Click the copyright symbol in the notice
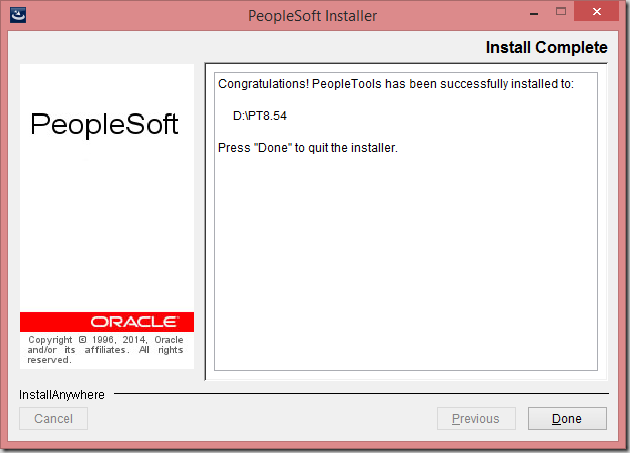This screenshot has height=453, width=630. (x=82, y=340)
